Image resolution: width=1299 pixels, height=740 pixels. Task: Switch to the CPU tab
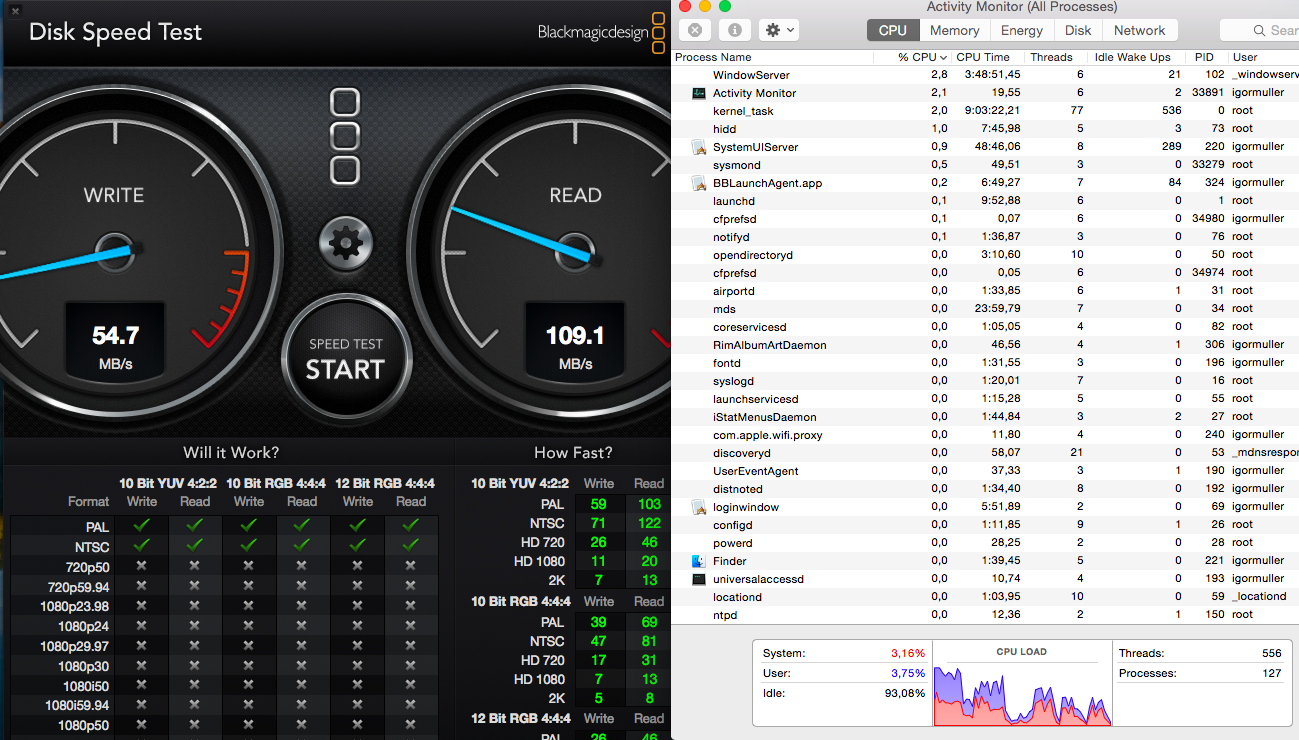point(892,30)
